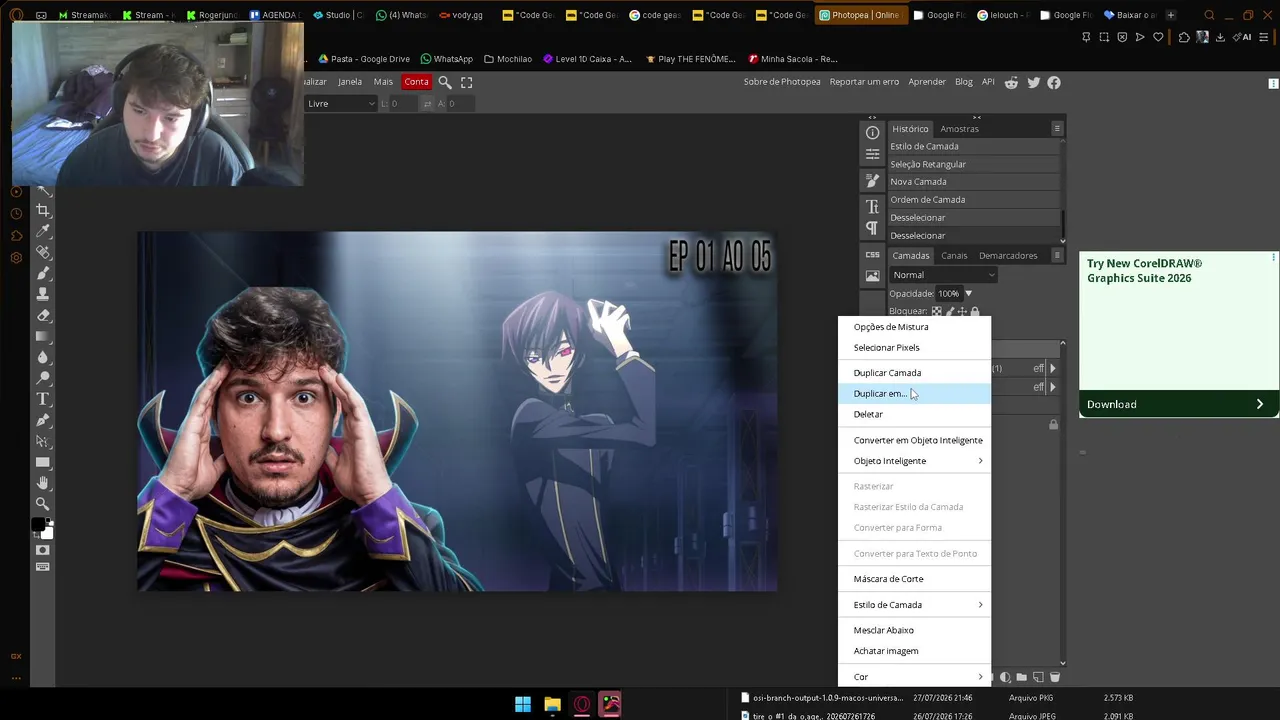Viewport: 1280px width, 720px height.
Task: Select Nova Camada history state
Action: click(974, 182)
